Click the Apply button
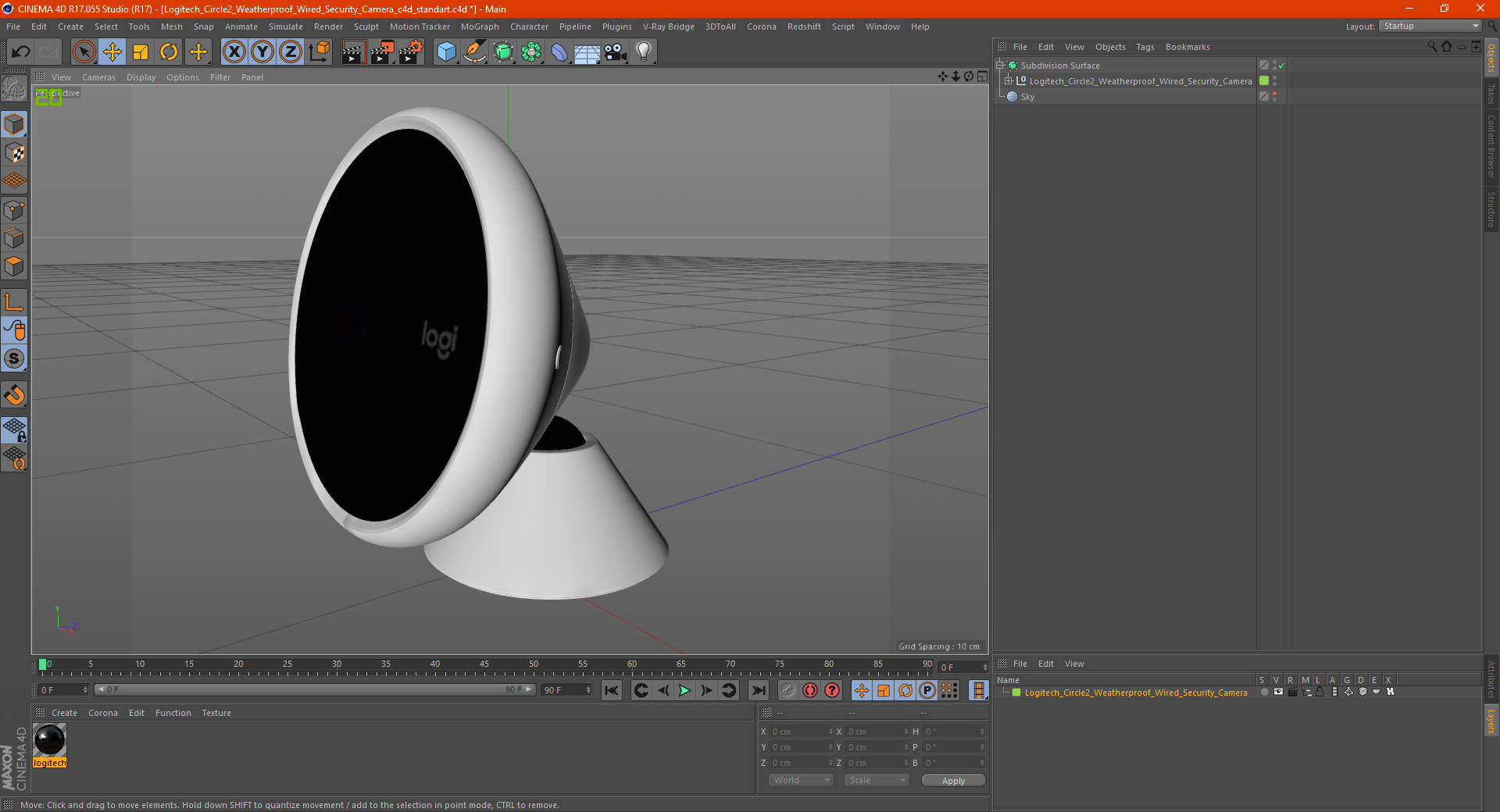This screenshot has height=812, width=1500. 953,781
